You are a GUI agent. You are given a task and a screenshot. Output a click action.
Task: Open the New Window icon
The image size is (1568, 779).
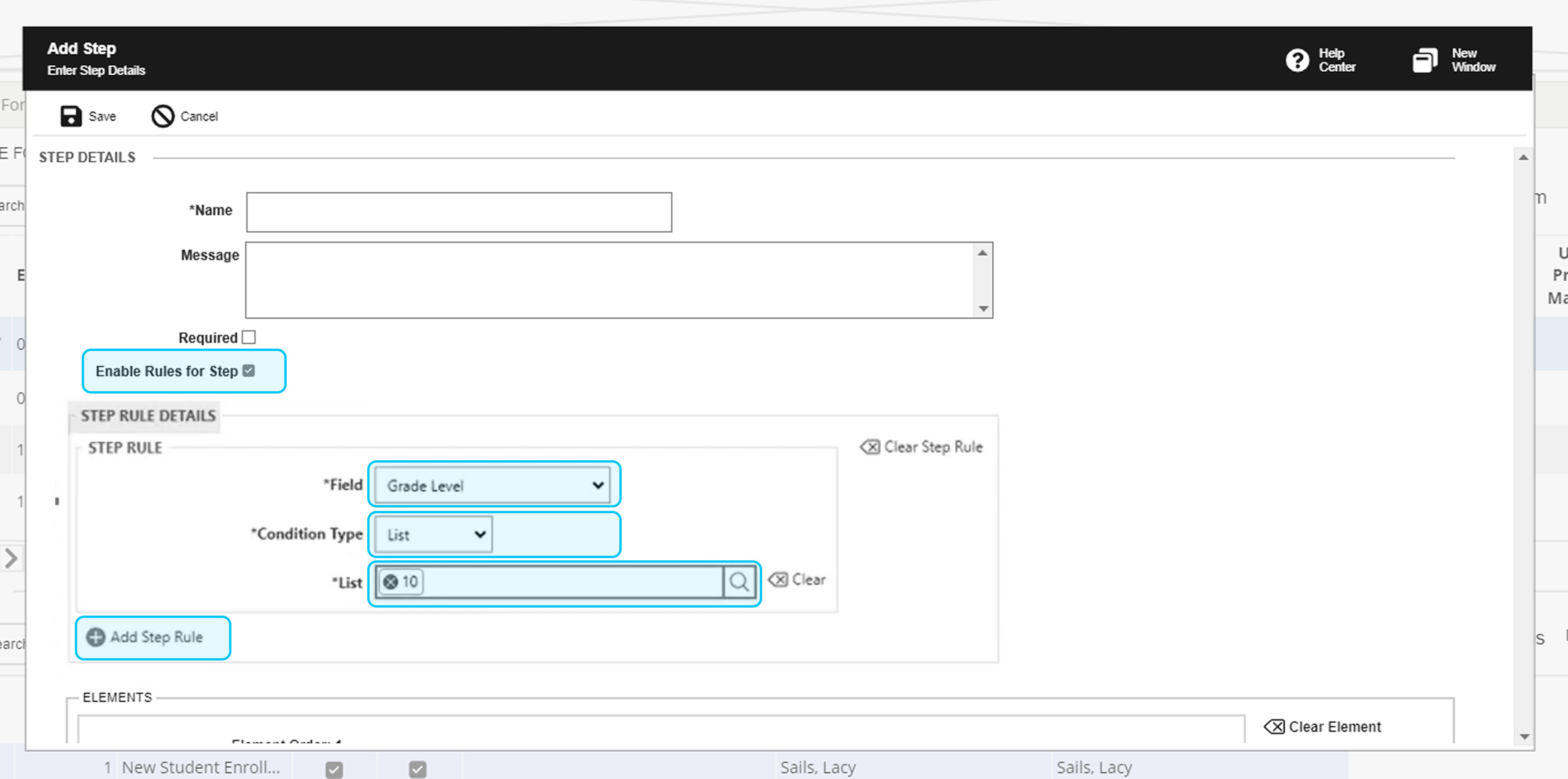click(x=1425, y=60)
